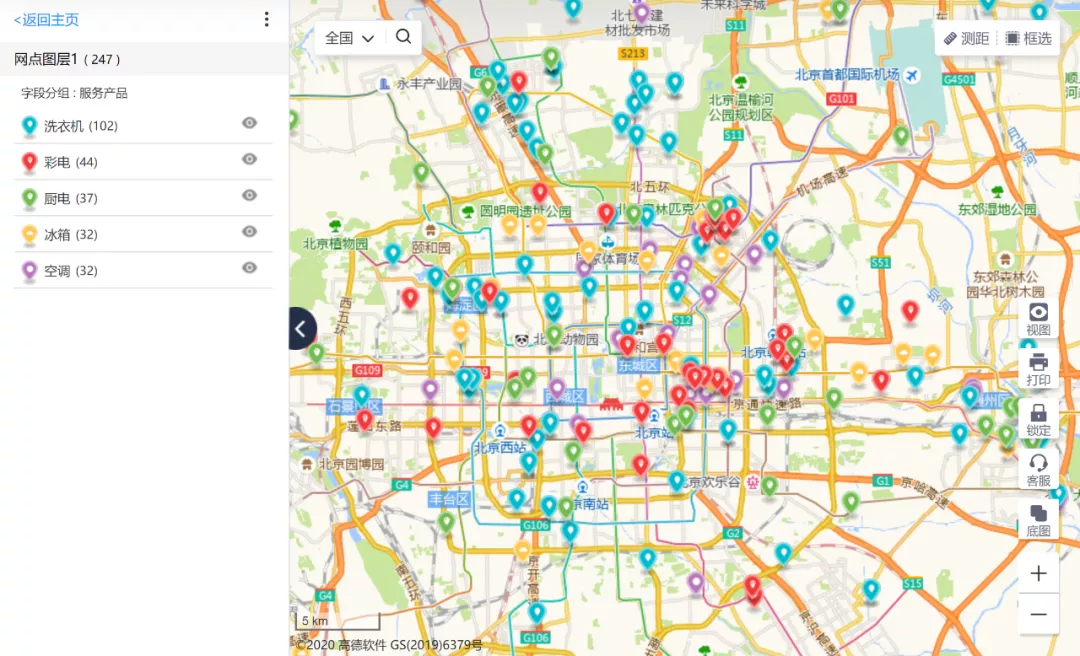Collapse the side panel with the chevron
The width and height of the screenshot is (1080, 656).
(300, 328)
